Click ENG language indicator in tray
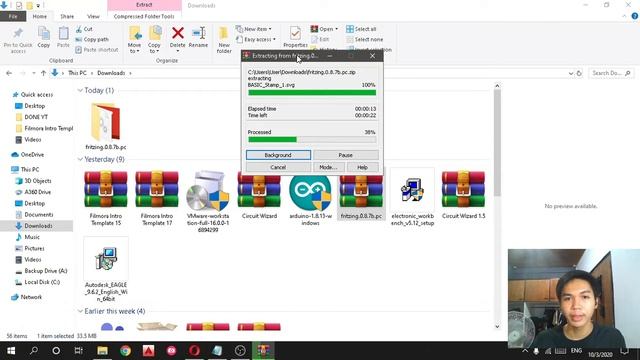 pyautogui.click(x=576, y=351)
